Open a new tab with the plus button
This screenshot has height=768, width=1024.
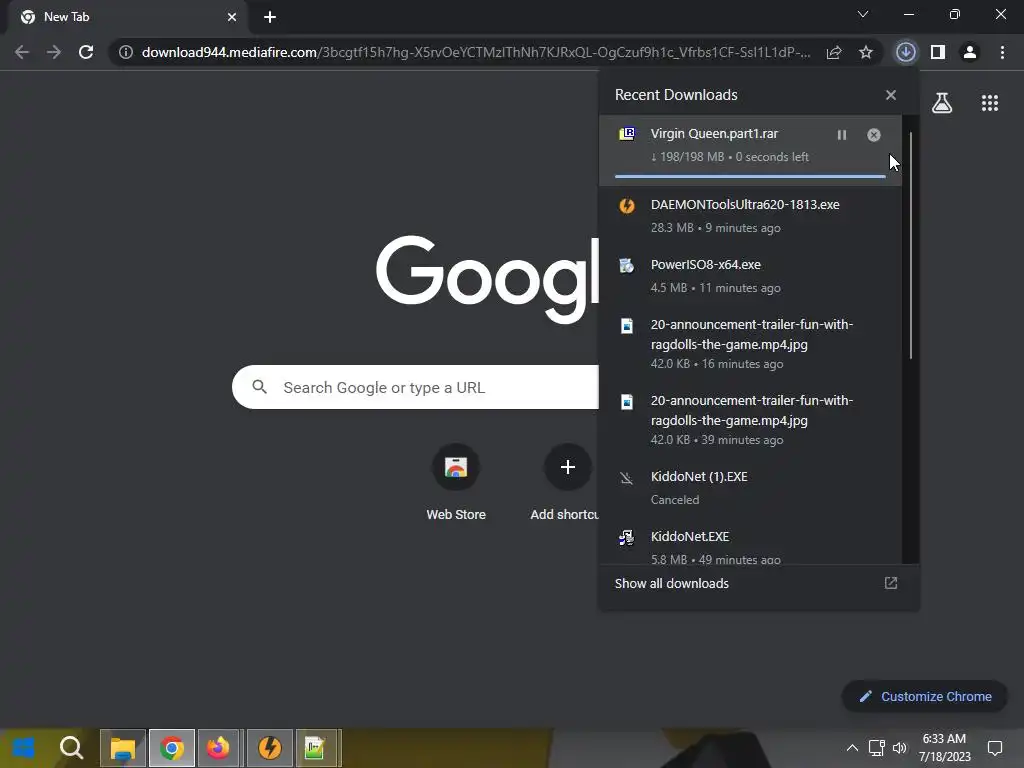point(270,17)
